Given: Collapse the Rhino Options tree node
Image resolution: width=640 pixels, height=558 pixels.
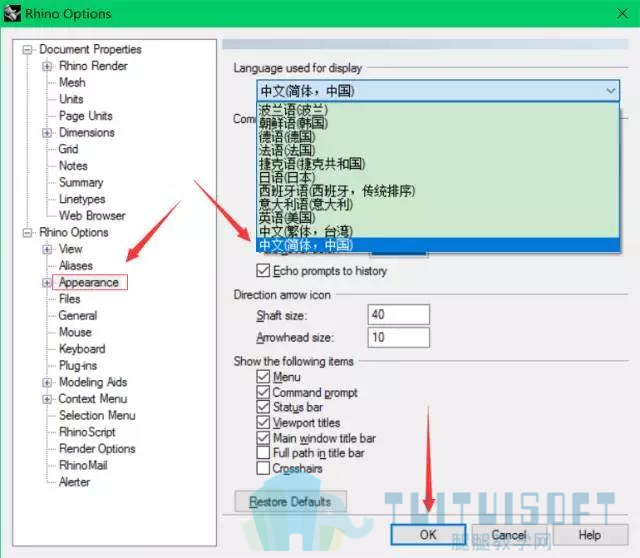Looking at the screenshot, I should tap(27, 233).
